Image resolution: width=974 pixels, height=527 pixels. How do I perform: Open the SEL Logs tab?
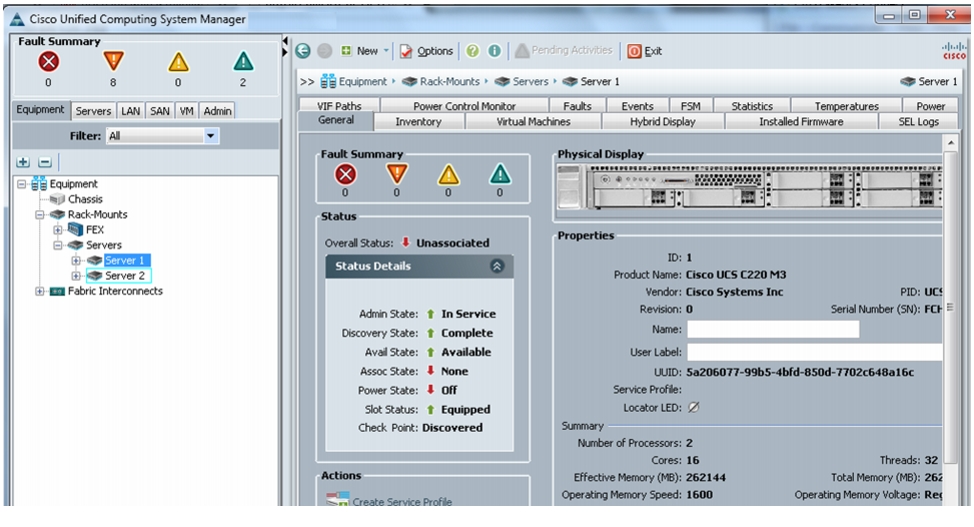pos(918,122)
